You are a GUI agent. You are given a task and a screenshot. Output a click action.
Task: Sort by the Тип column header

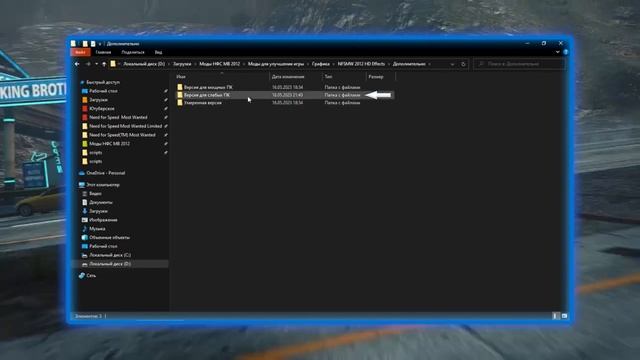328,77
